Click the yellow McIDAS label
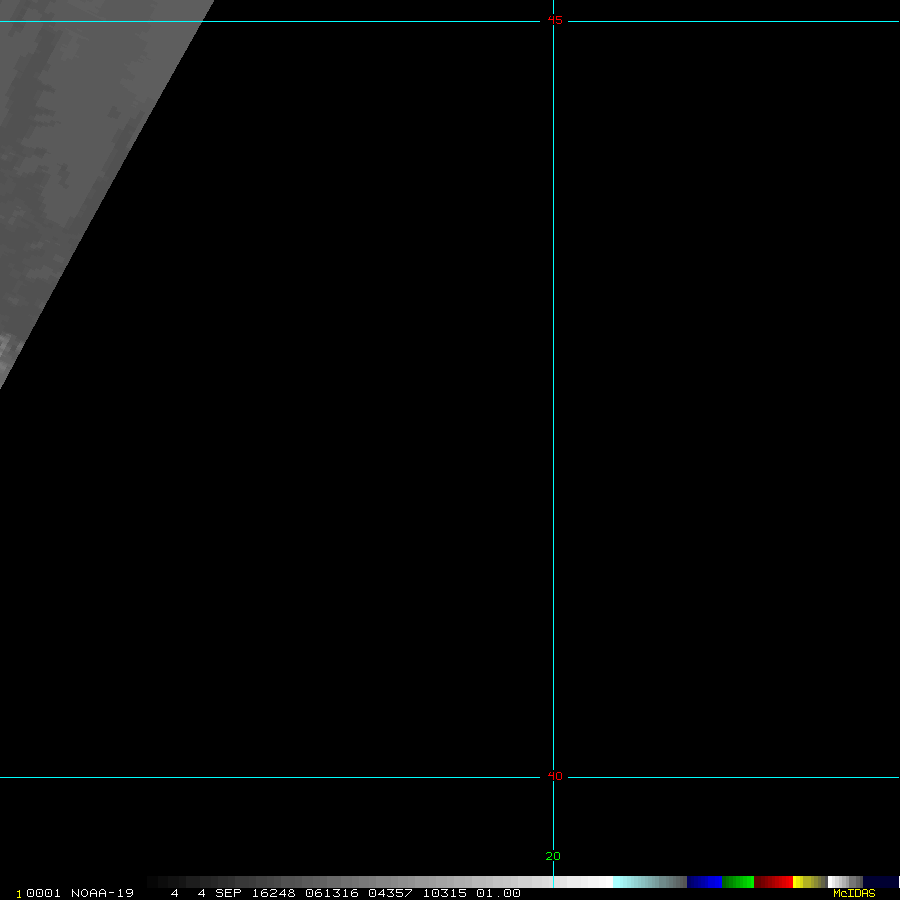900x900 pixels. pos(853,893)
